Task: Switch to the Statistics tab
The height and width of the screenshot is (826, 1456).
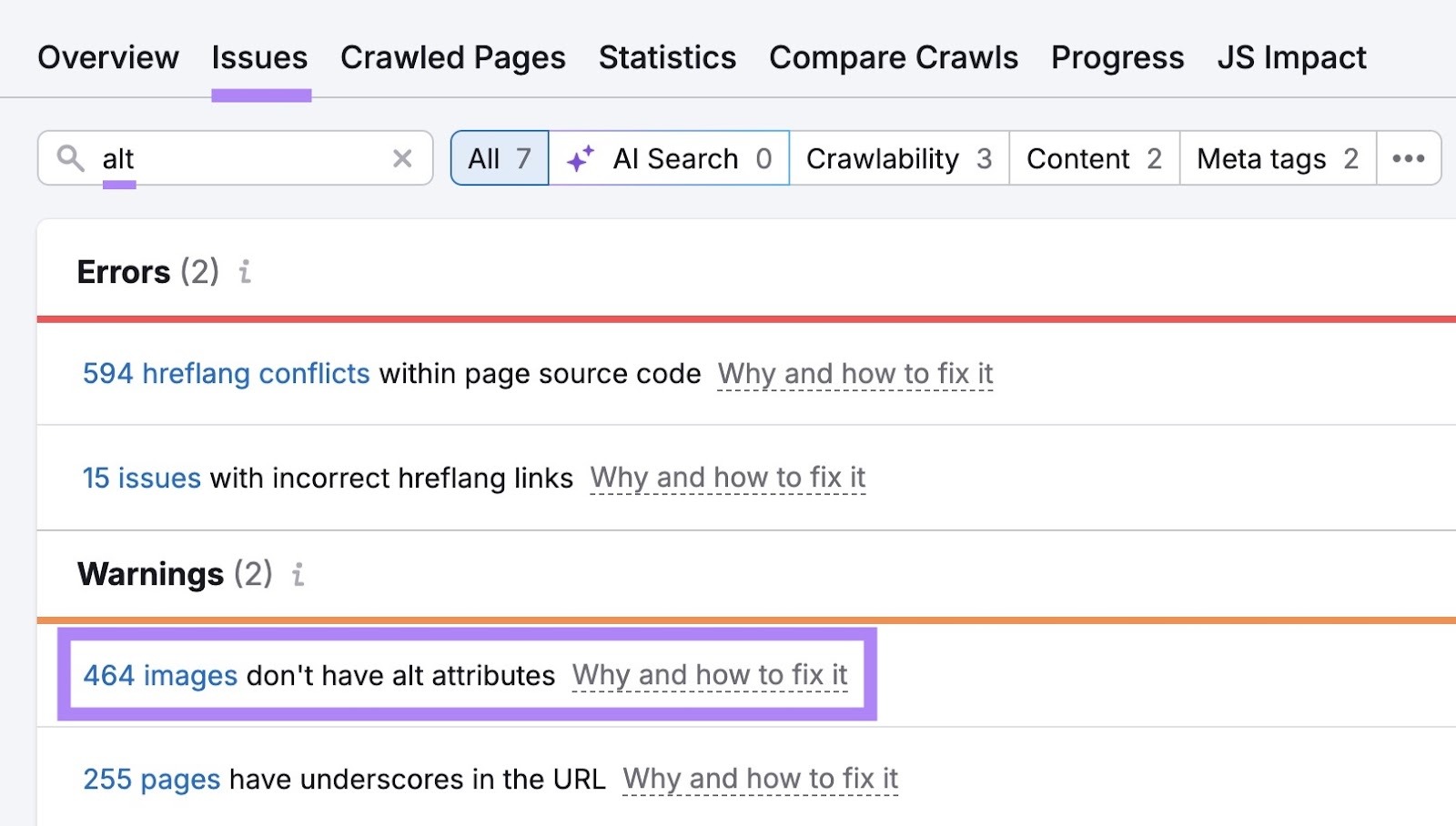Action: [667, 56]
